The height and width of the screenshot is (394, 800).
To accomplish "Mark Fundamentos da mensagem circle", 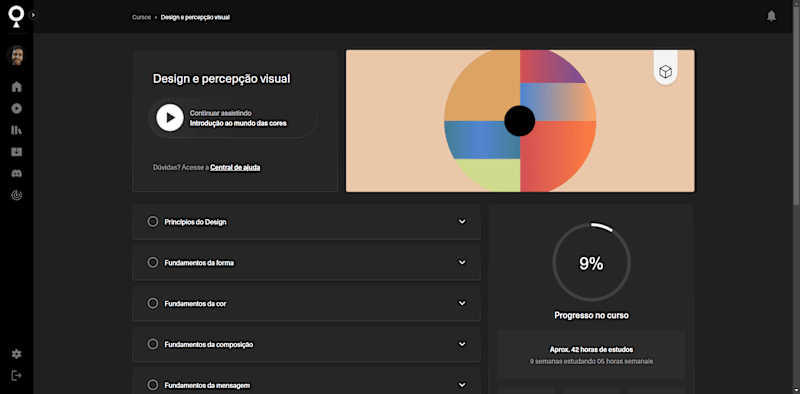I will [x=153, y=385].
